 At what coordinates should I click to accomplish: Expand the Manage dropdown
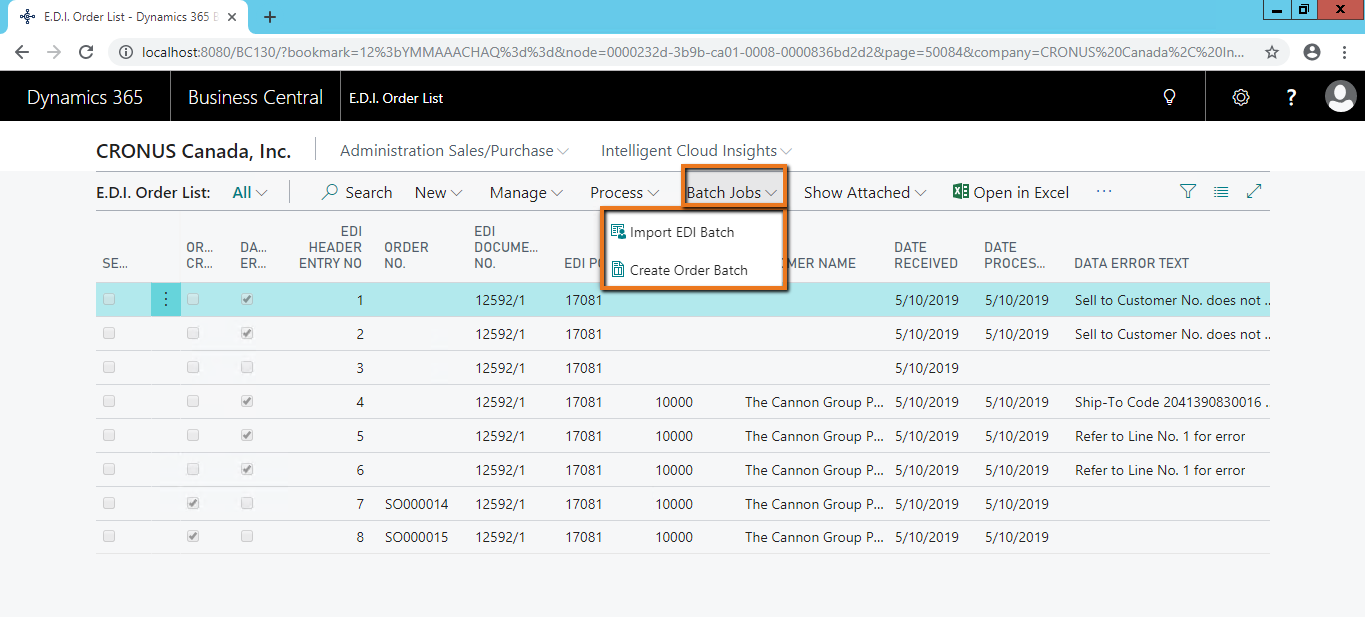click(526, 193)
